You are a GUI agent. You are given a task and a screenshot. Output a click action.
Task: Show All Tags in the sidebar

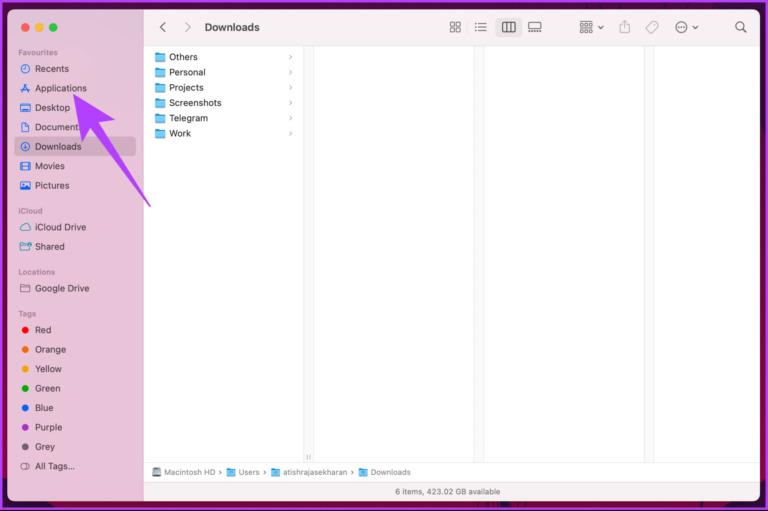(x=75, y=466)
